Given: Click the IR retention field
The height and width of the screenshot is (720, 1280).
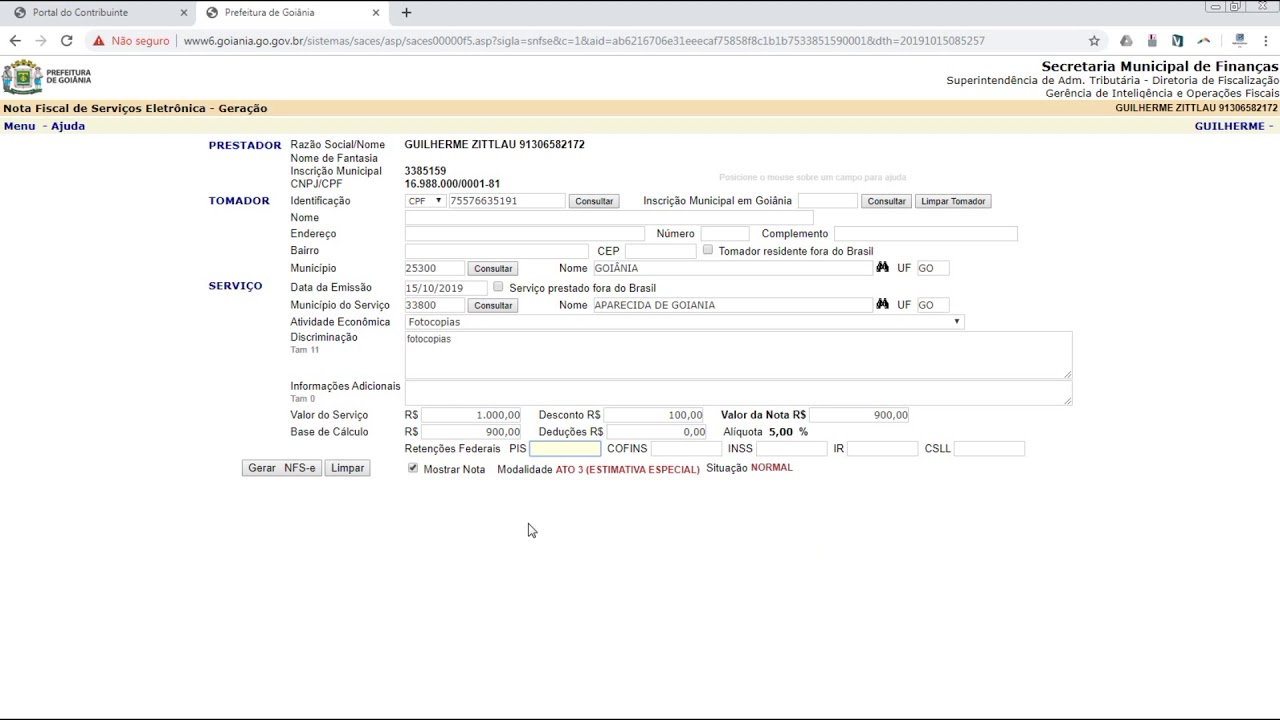Looking at the screenshot, I should 882,449.
